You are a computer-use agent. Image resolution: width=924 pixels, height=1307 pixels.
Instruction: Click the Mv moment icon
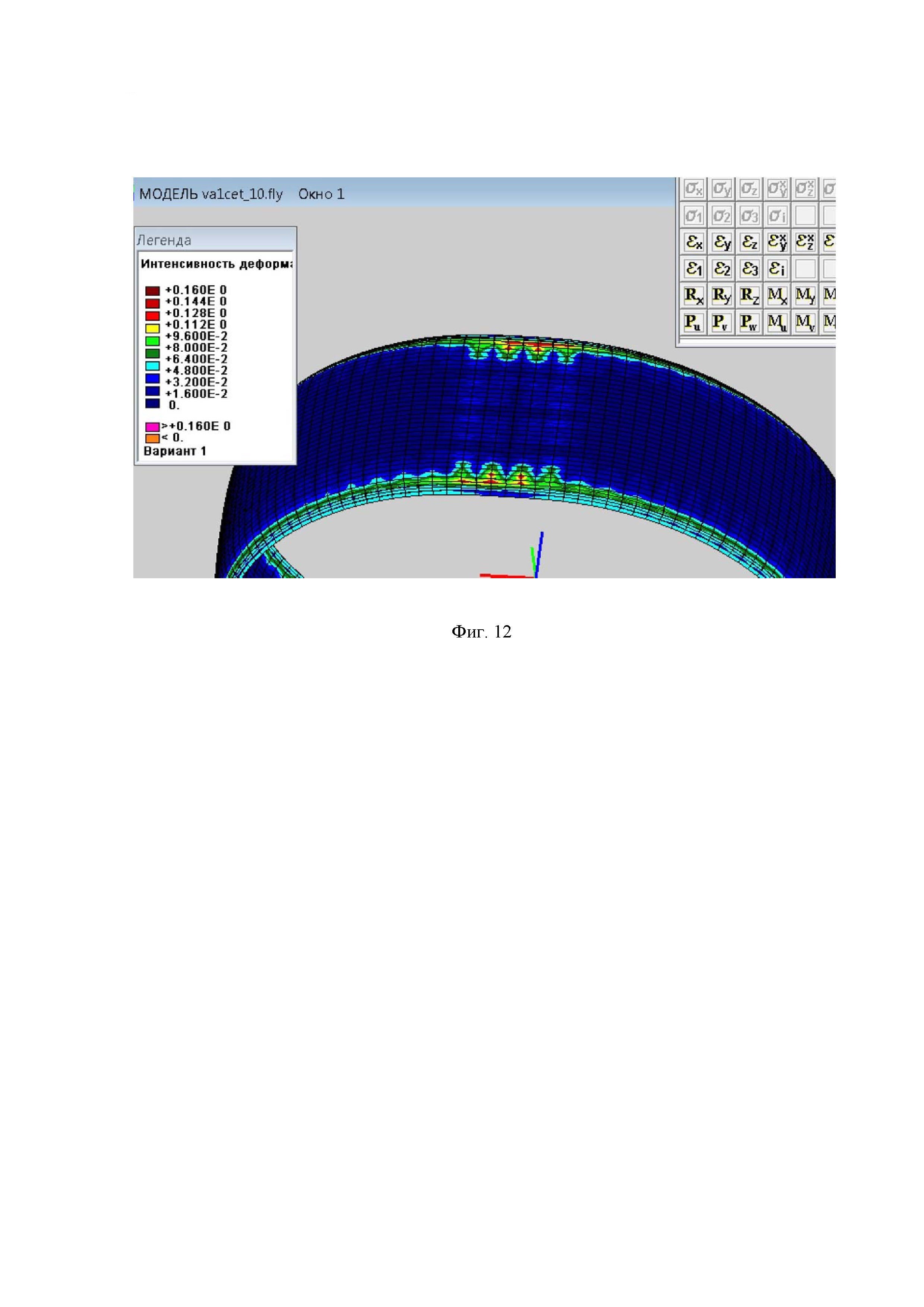(x=805, y=323)
